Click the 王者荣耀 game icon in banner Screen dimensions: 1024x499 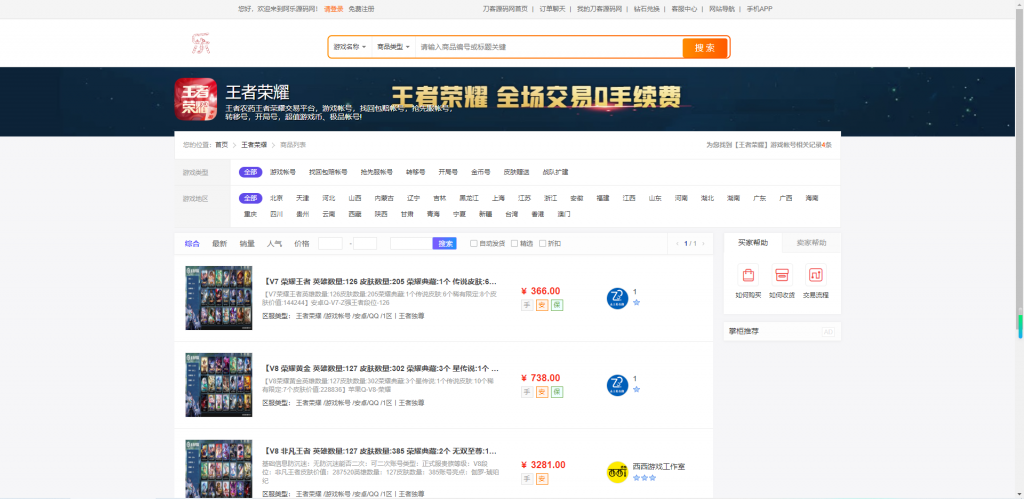195,99
